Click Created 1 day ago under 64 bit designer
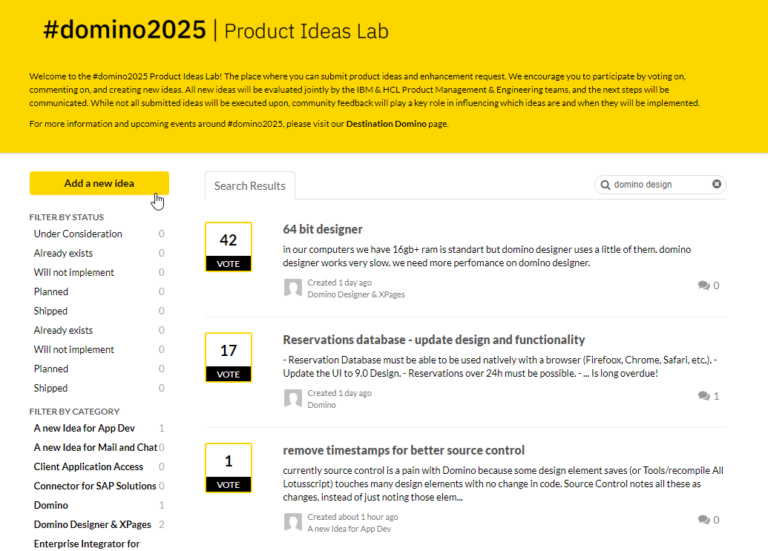This screenshot has height=551, width=768. click(x=339, y=283)
